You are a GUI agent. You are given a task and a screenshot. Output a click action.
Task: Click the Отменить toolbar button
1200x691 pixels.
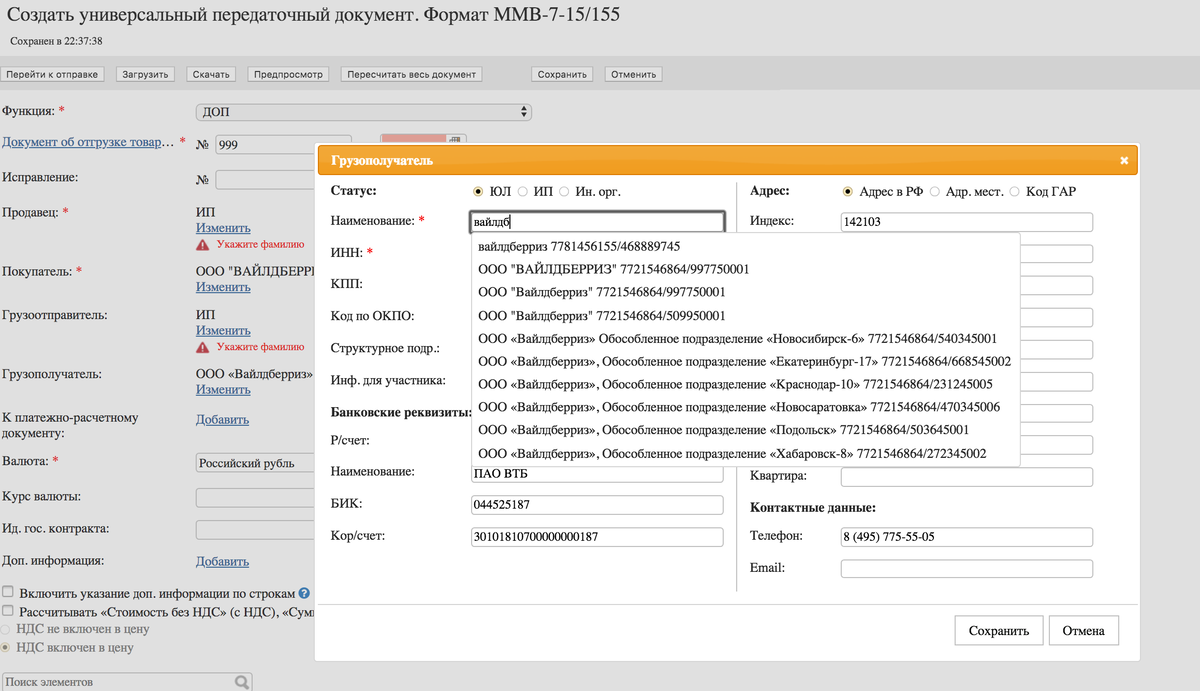click(x=633, y=74)
